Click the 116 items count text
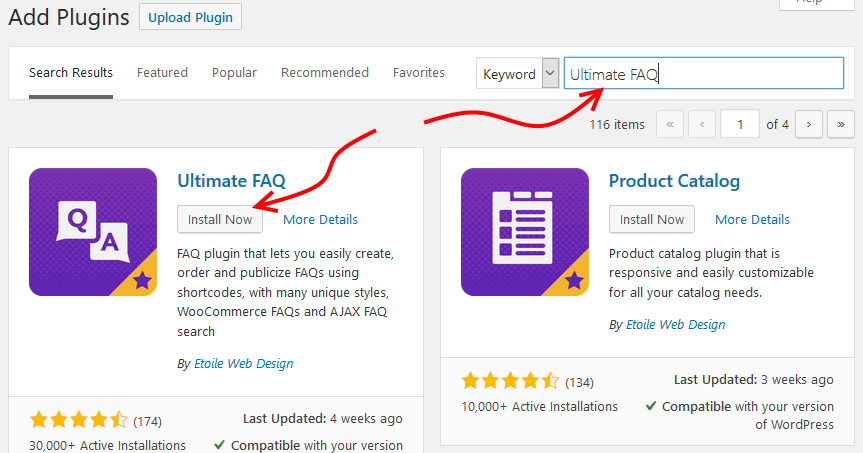 (x=616, y=124)
